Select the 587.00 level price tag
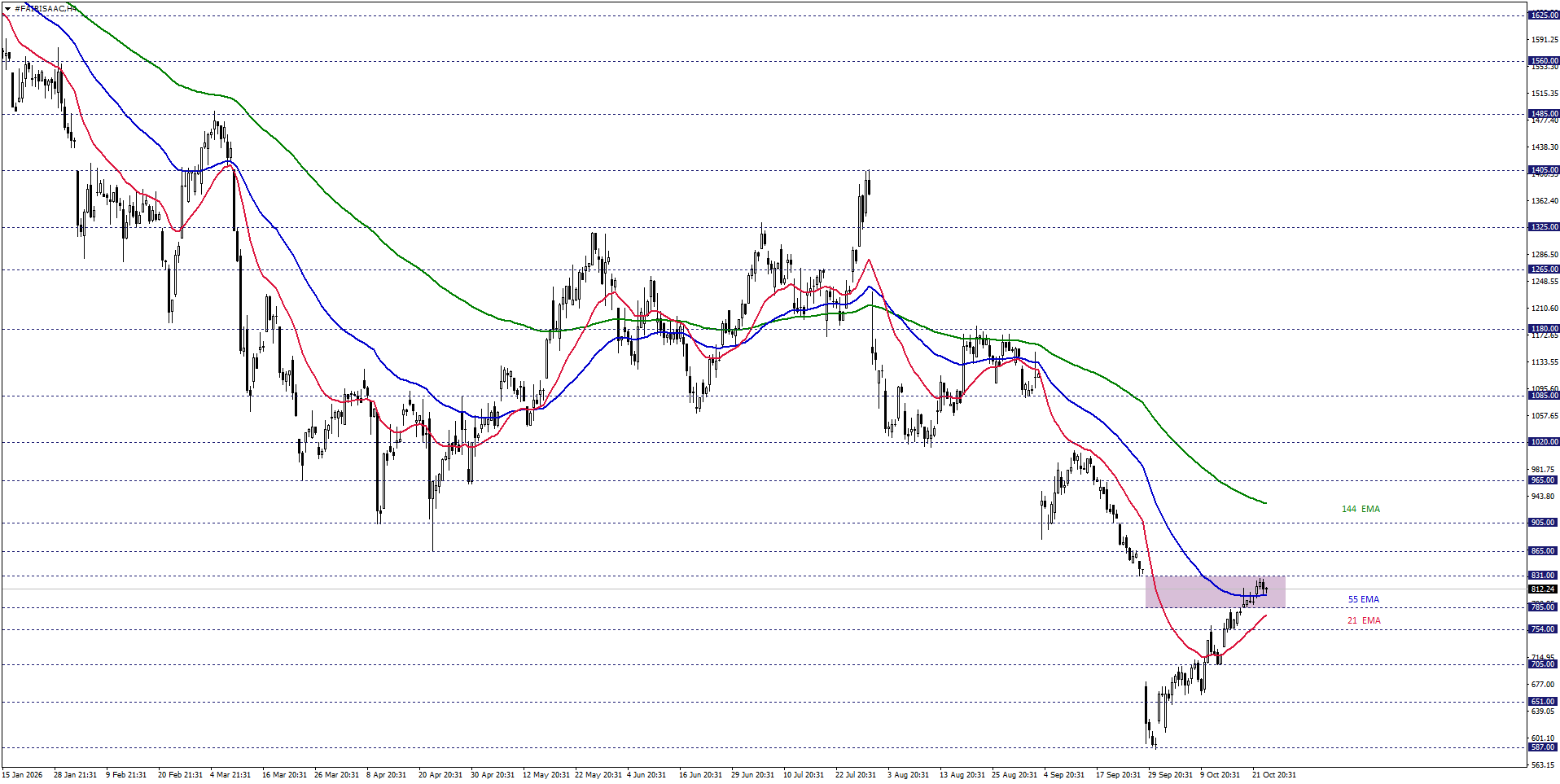Screen dimensions: 1560x784 [x=1543, y=747]
